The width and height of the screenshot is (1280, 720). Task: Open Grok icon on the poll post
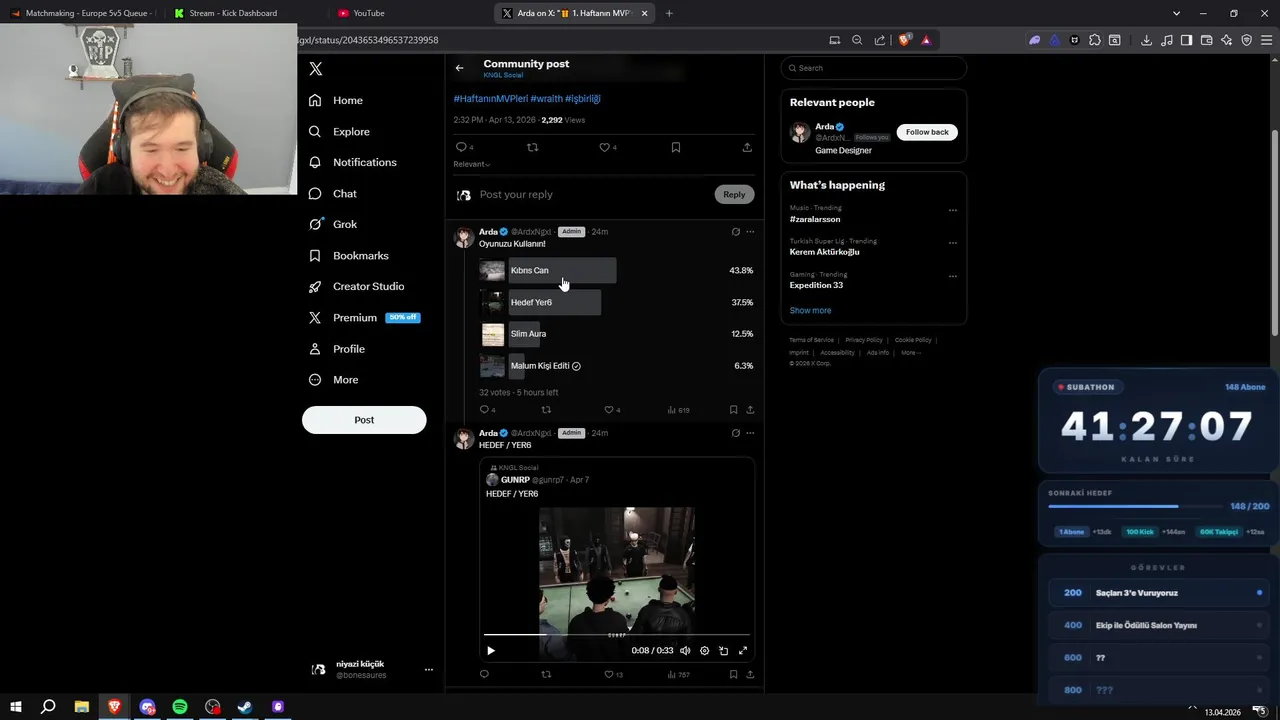(x=735, y=232)
